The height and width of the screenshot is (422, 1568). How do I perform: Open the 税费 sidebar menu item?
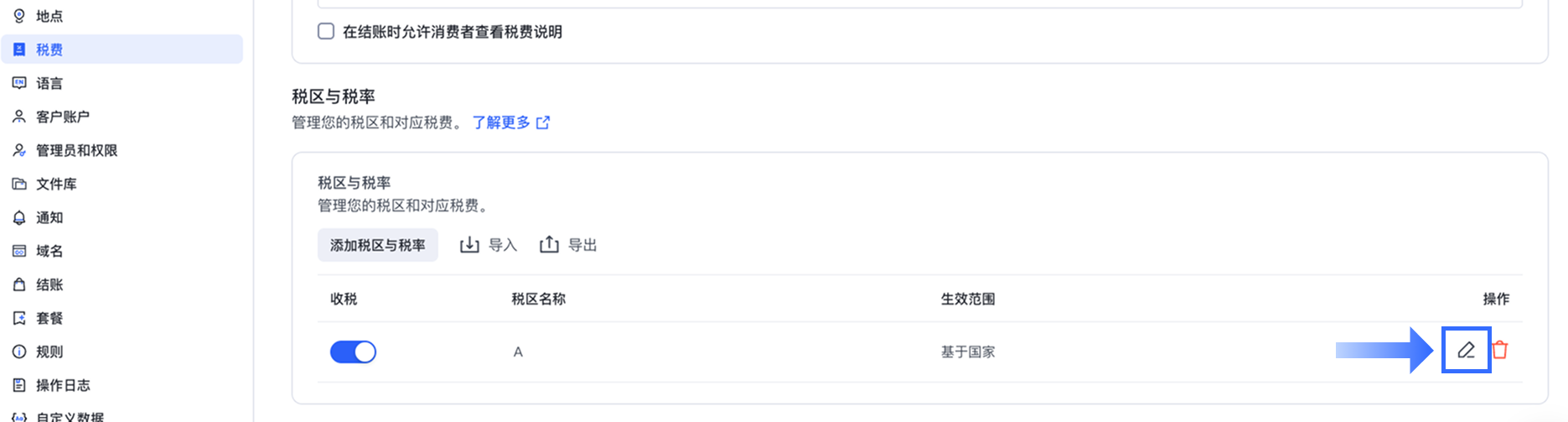coord(49,49)
